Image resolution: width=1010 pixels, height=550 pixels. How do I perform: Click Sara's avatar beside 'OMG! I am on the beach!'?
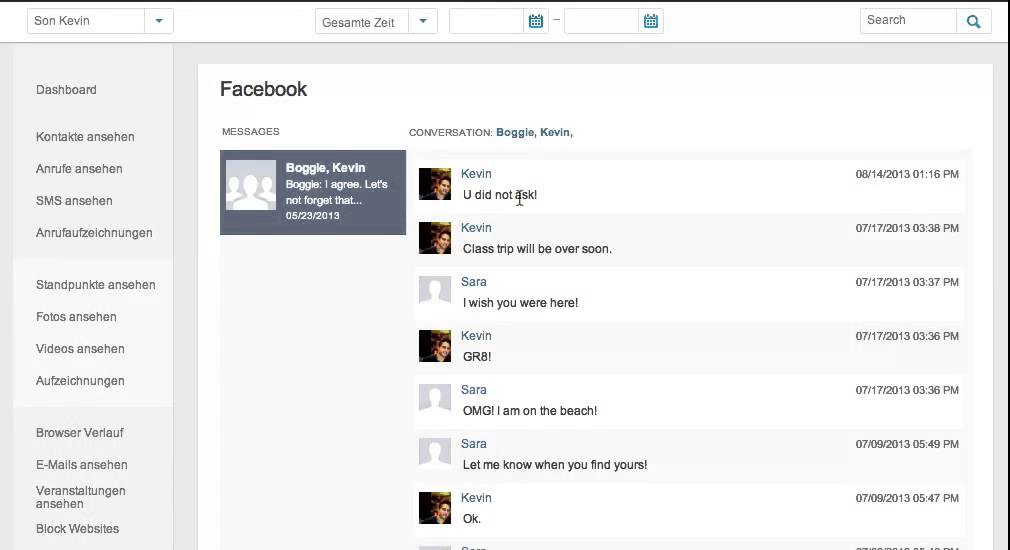pos(435,400)
